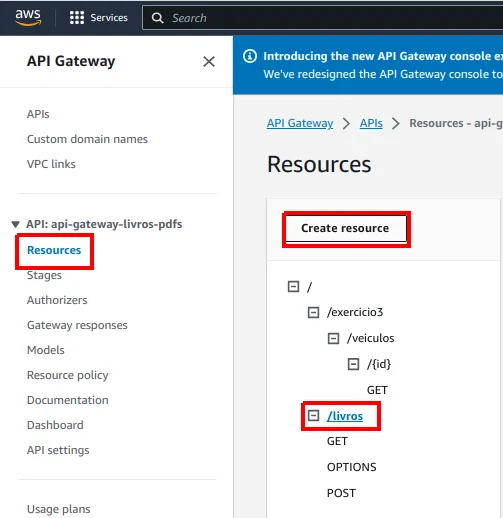Open the Models page

(46, 350)
